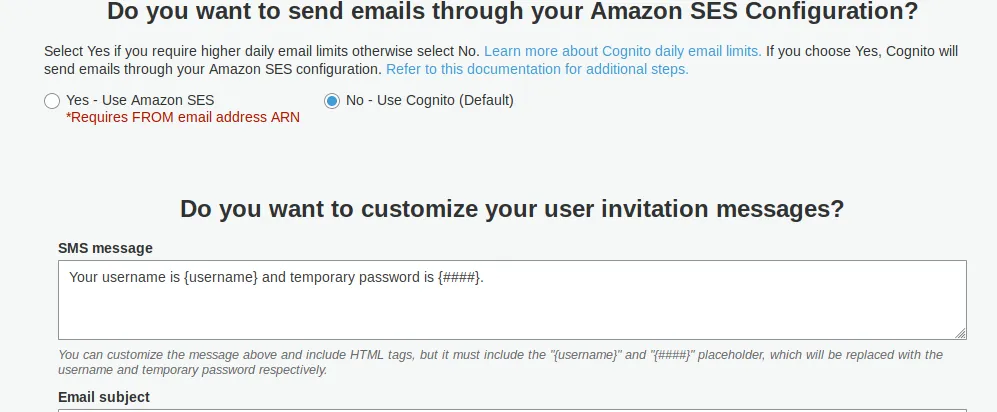Click the {username} placeholder in the SMS message
This screenshot has height=412, width=997.
[221, 277]
